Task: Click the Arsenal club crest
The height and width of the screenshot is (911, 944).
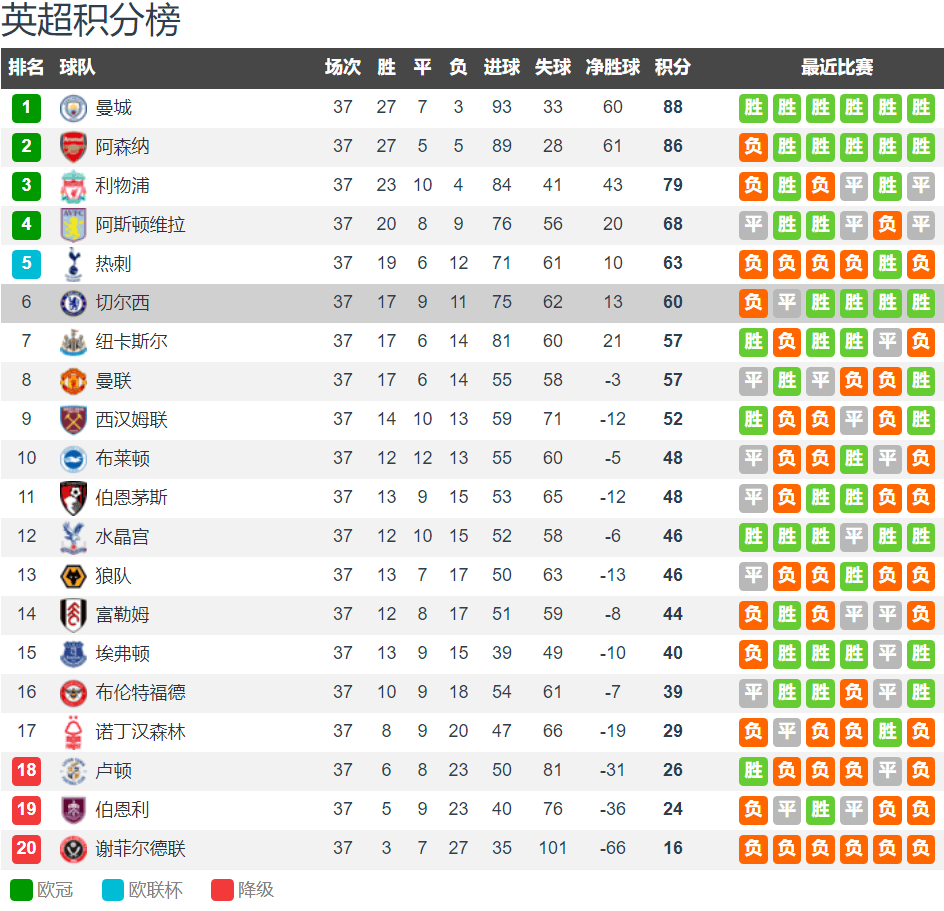Action: (x=73, y=147)
